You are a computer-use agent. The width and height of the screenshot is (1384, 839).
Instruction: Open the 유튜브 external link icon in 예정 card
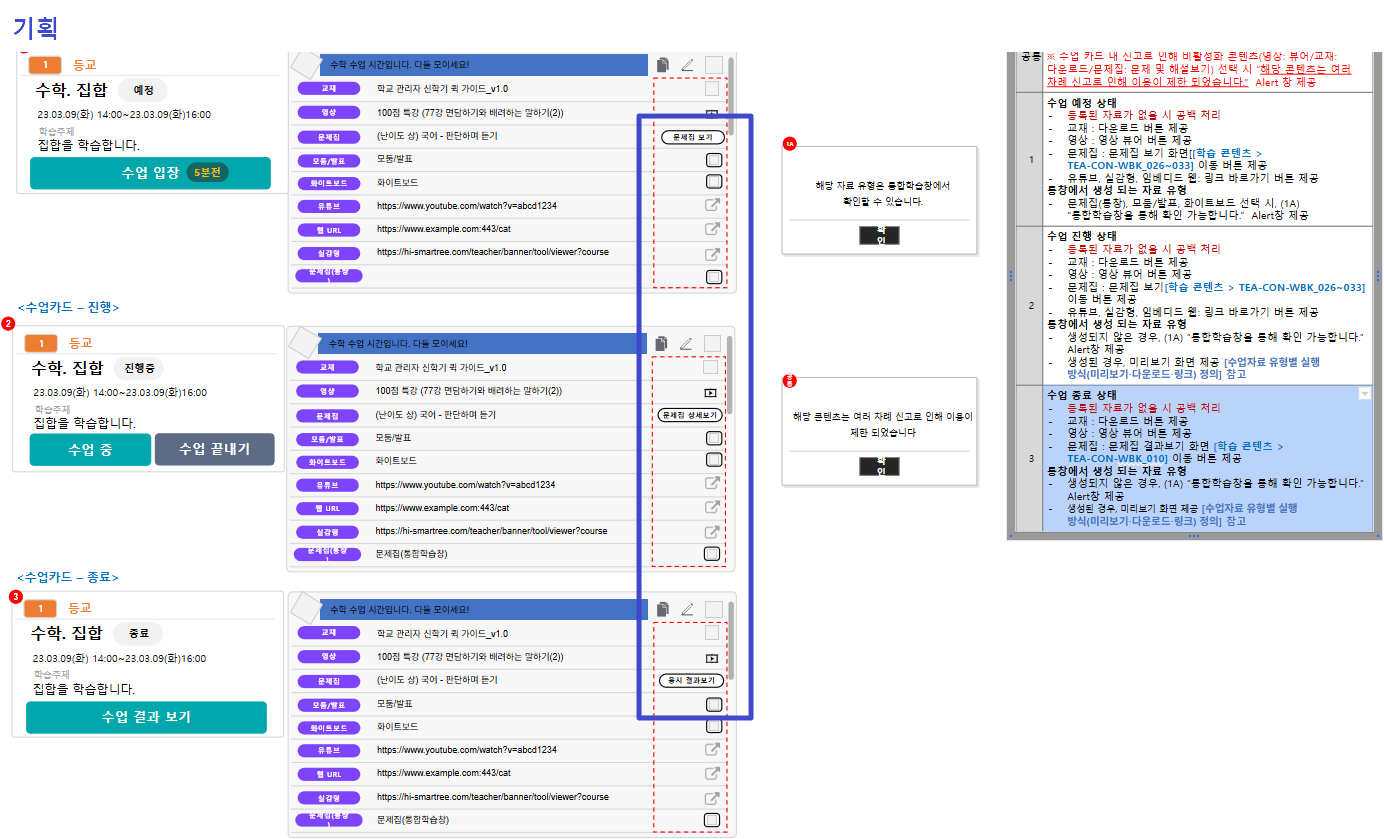[x=713, y=205]
